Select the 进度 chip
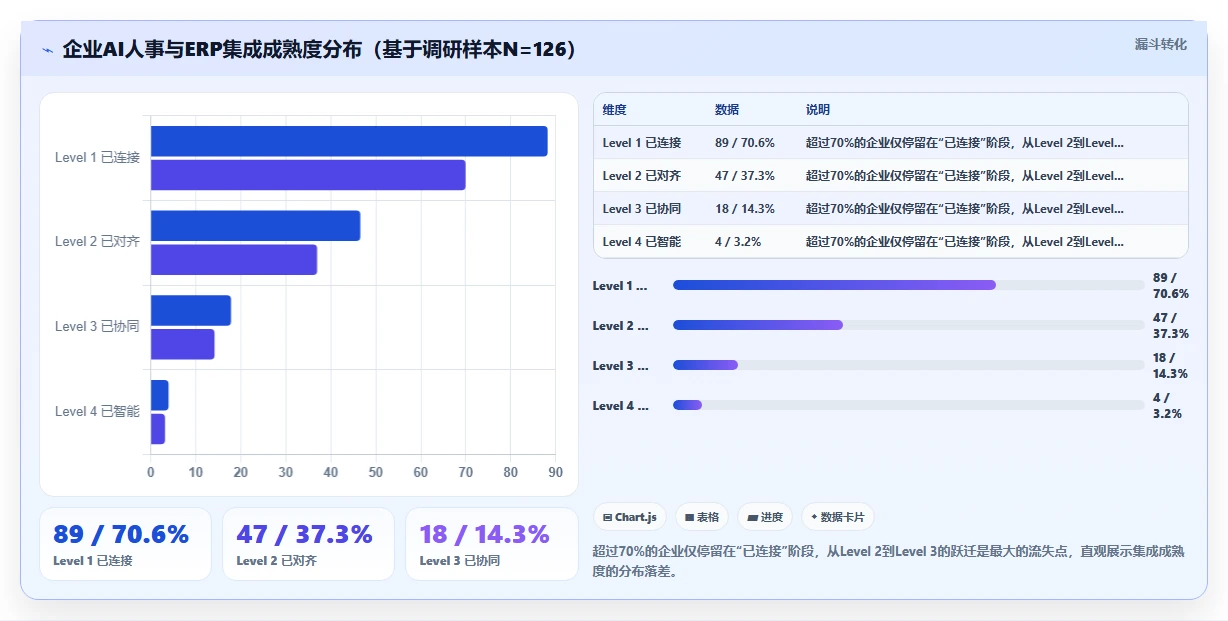Screen dimensions: 1228x621 click(x=765, y=517)
